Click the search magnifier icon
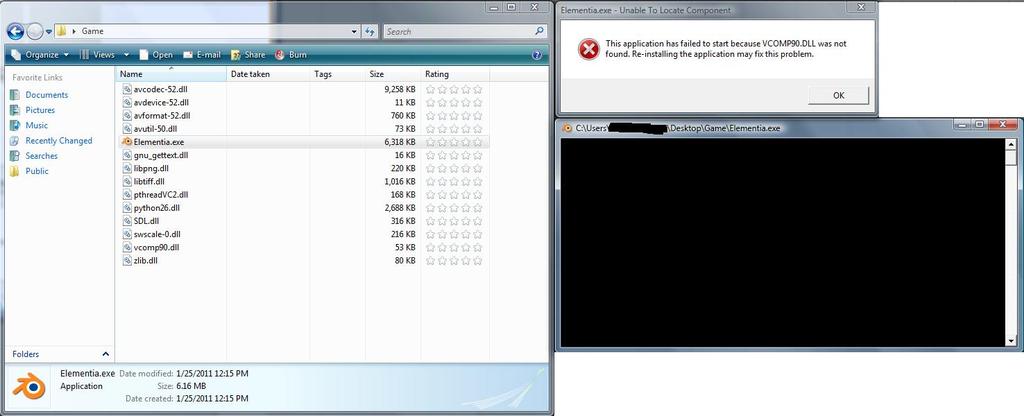The height and width of the screenshot is (416, 1024). [539, 31]
